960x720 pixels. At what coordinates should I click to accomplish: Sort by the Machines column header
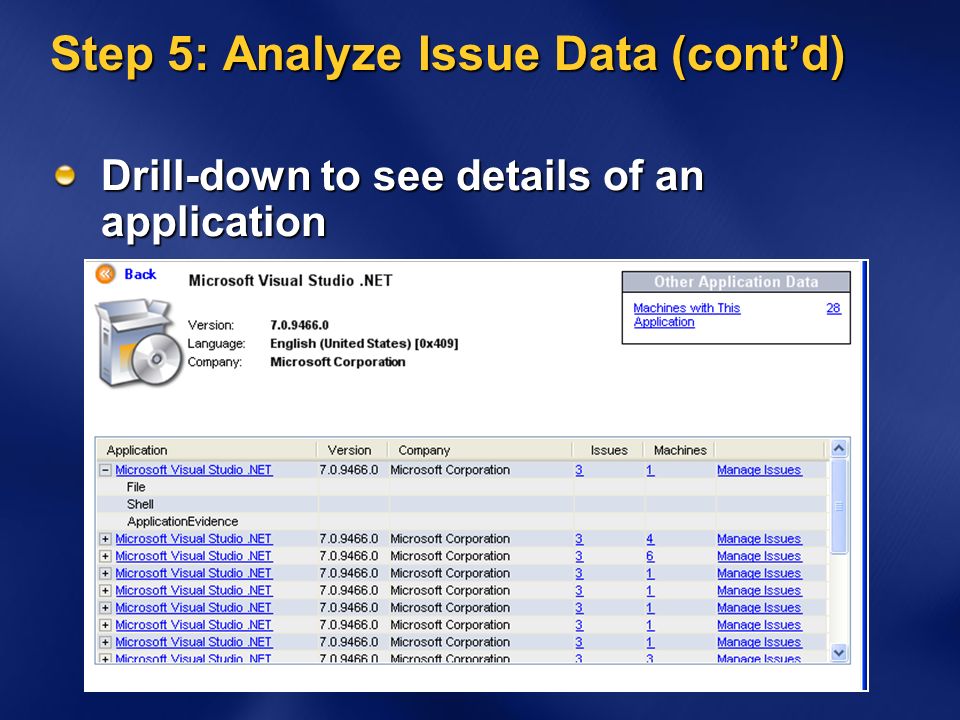pyautogui.click(x=680, y=450)
